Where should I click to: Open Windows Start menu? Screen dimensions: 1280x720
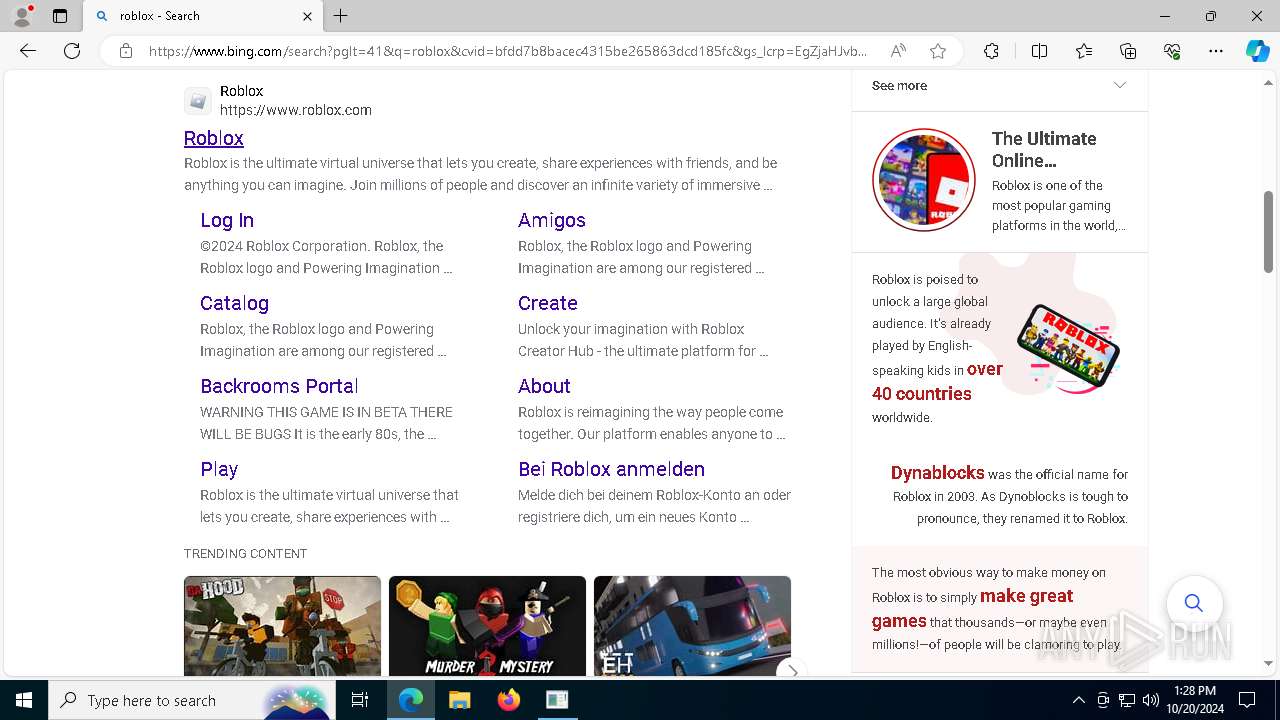click(24, 700)
